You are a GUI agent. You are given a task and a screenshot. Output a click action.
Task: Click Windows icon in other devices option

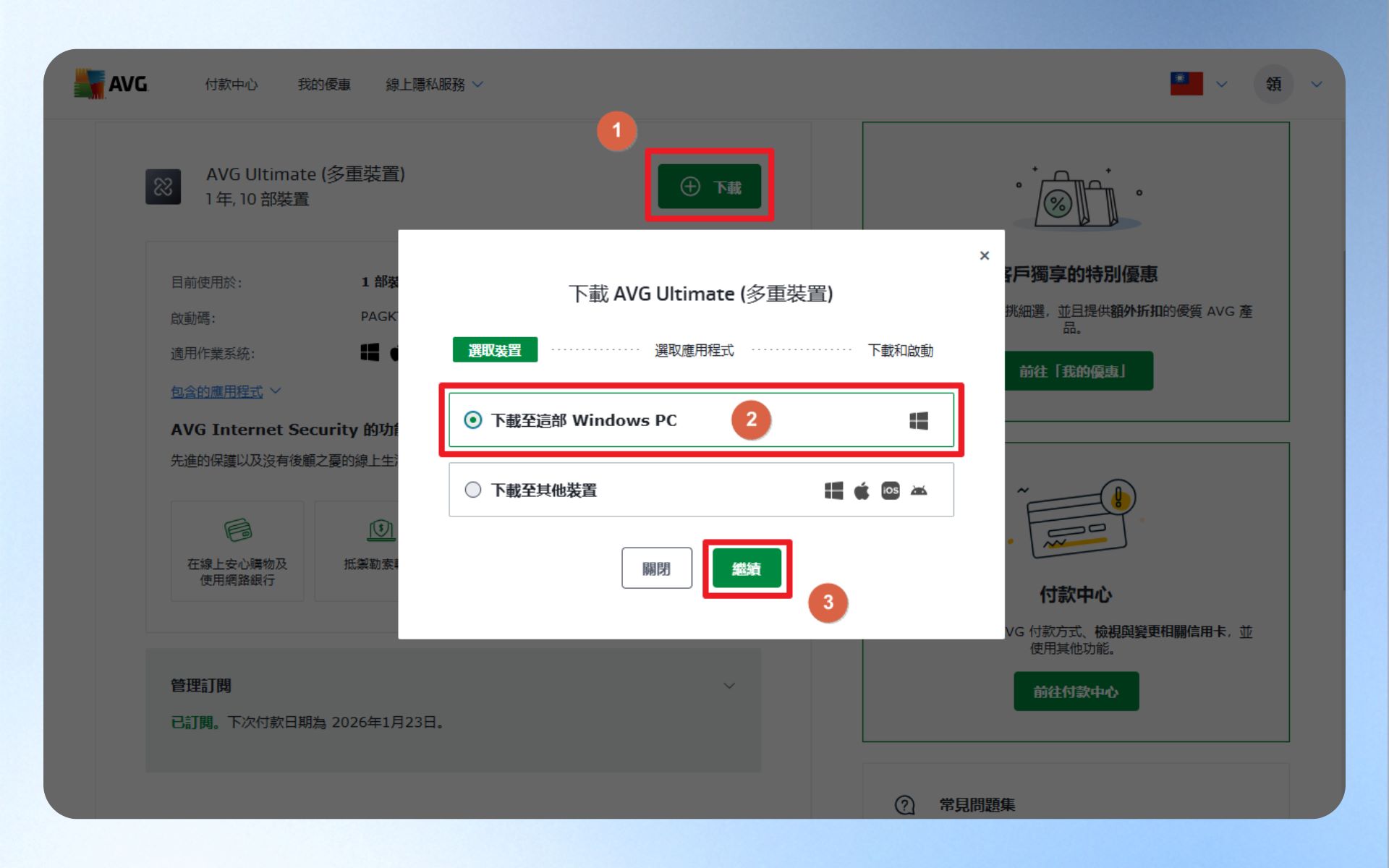[833, 491]
